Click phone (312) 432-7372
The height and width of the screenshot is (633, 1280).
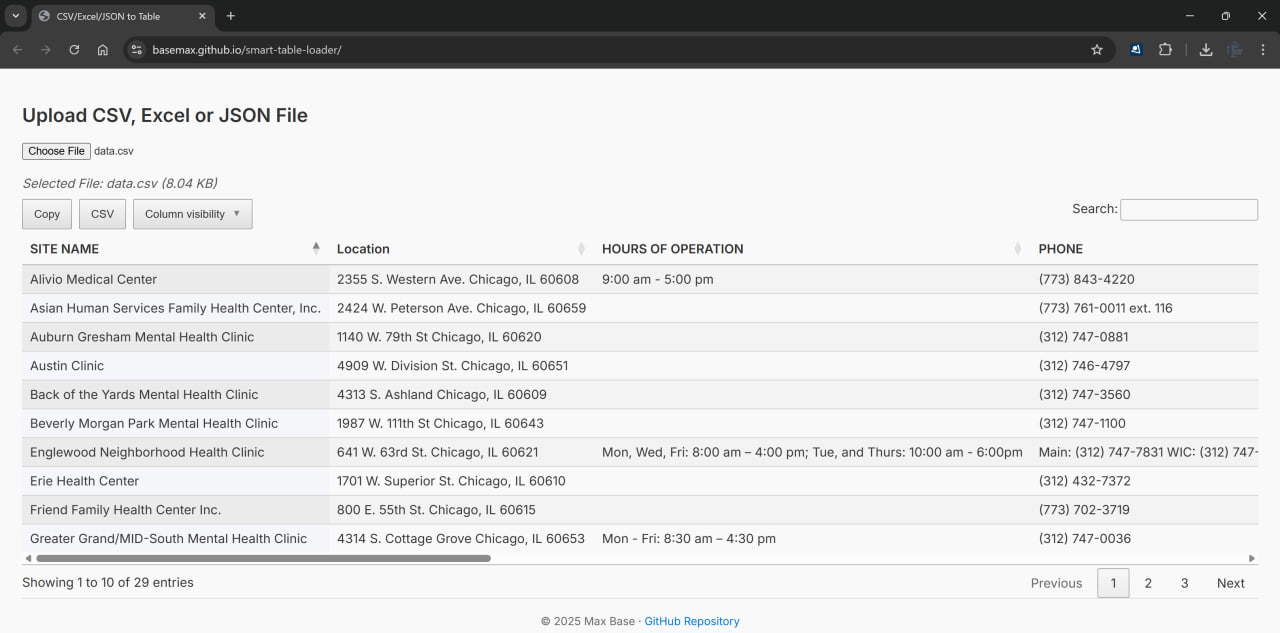[x=1085, y=481]
